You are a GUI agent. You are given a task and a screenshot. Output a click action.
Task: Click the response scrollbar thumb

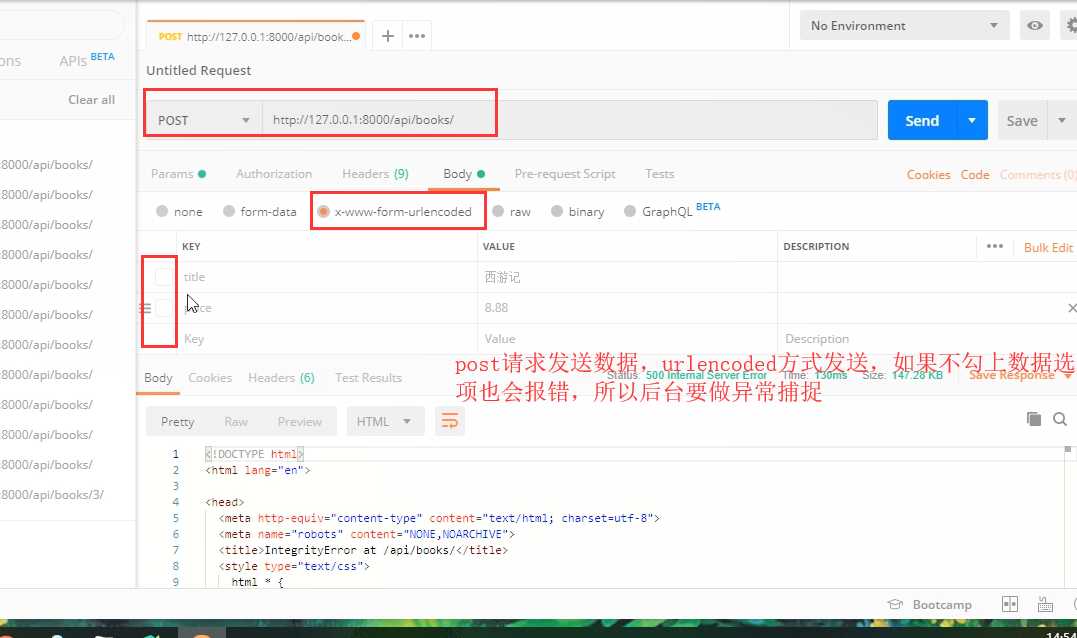point(1067,449)
